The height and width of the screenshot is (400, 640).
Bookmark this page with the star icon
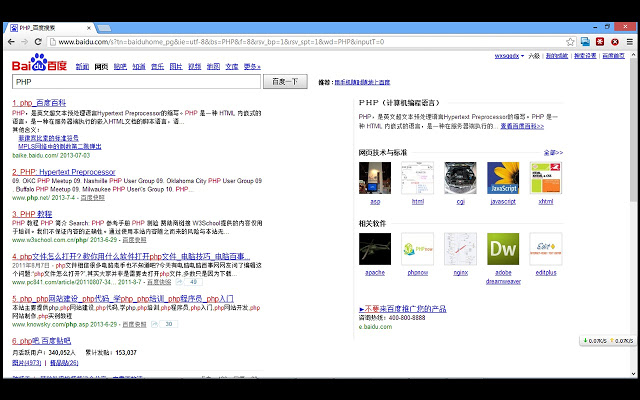[x=570, y=42]
